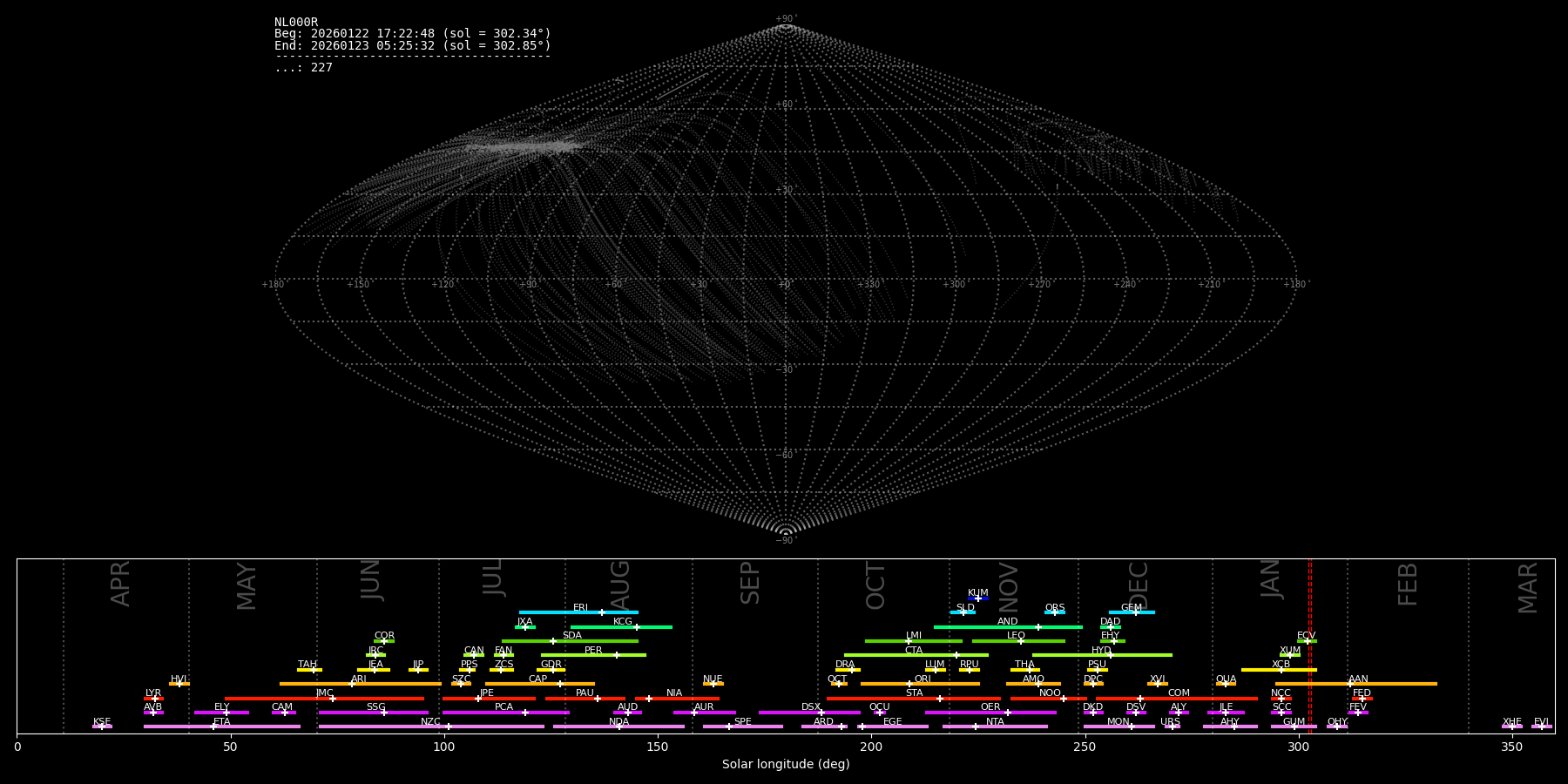Select the LEO shower label

click(x=1017, y=636)
